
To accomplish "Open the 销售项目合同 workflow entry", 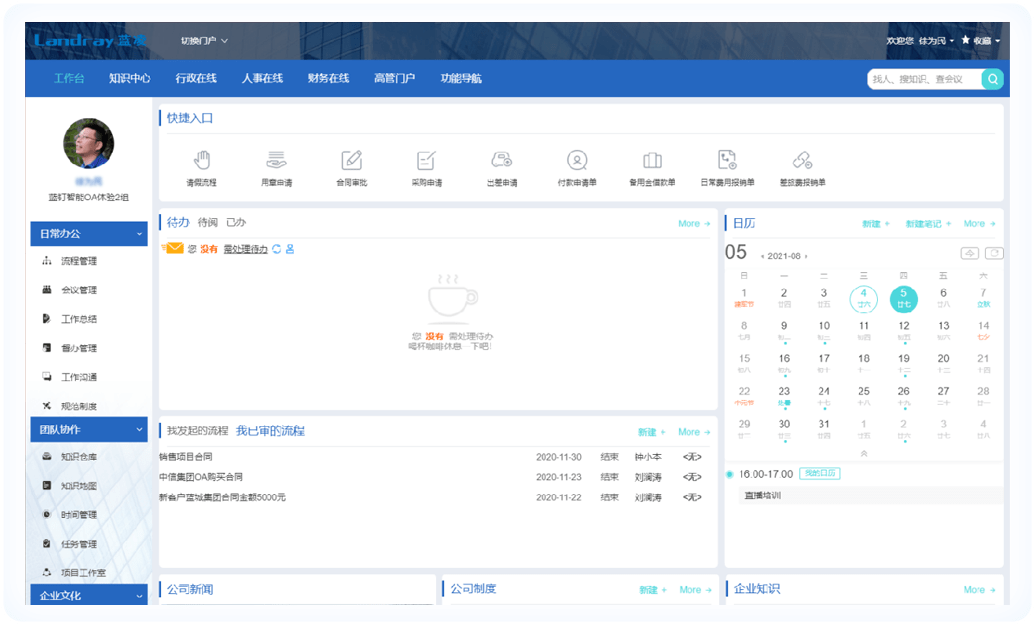I will point(187,457).
